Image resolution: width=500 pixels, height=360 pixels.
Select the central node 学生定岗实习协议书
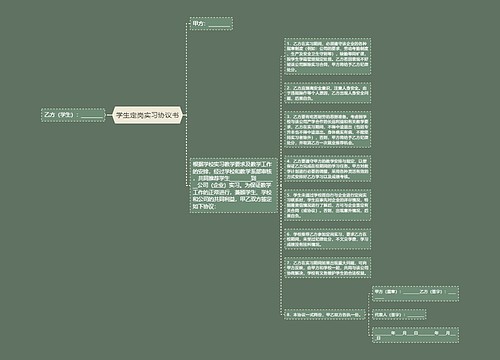[x=148, y=115]
